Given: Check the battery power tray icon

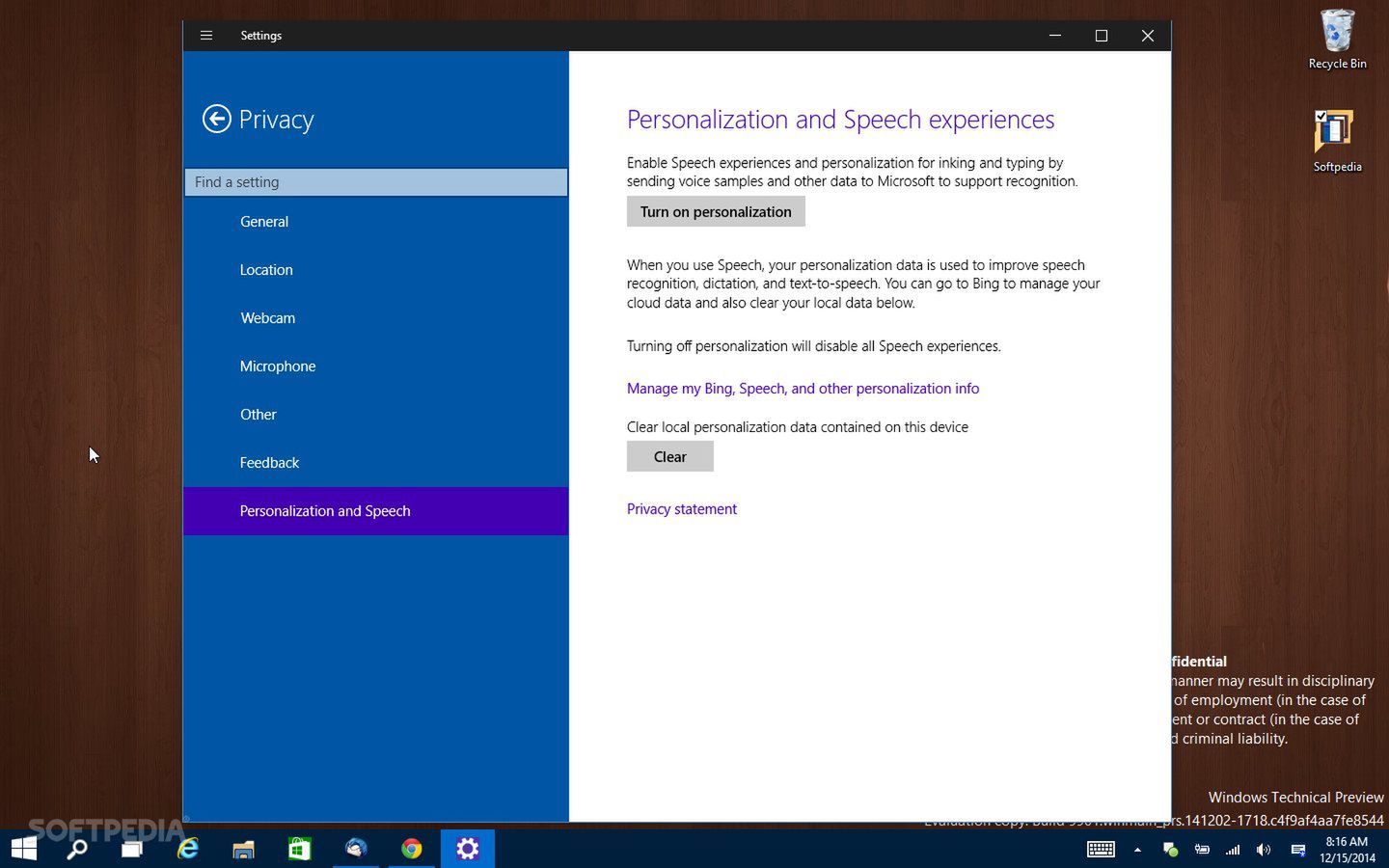Looking at the screenshot, I should pyautogui.click(x=1202, y=850).
